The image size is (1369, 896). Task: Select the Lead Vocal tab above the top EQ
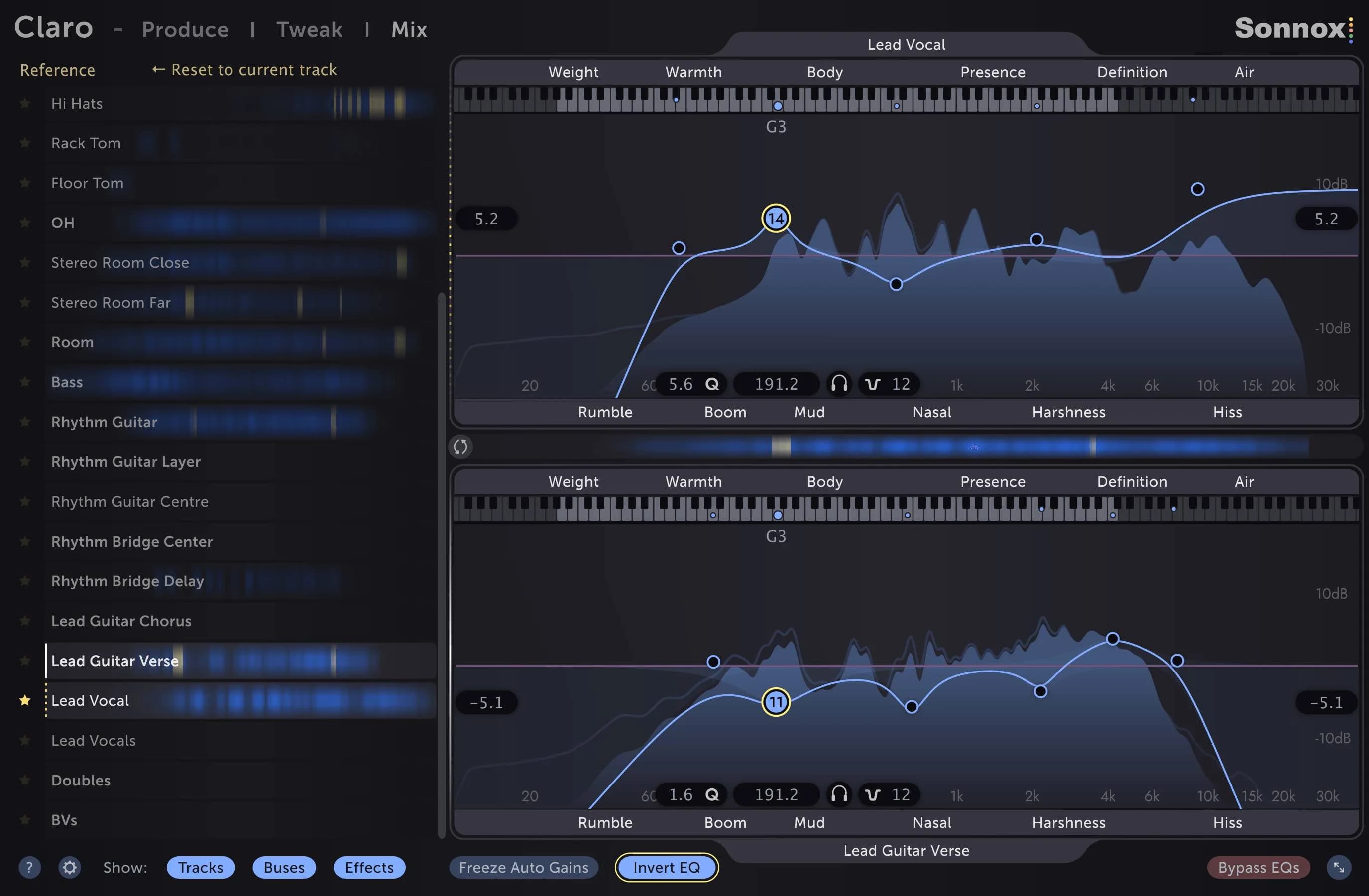(907, 44)
